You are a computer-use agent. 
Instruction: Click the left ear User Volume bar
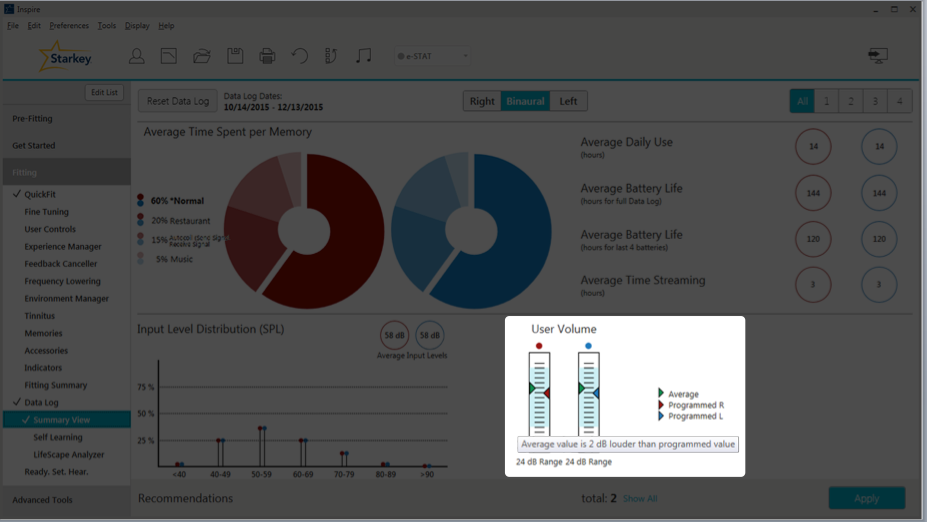click(x=588, y=394)
